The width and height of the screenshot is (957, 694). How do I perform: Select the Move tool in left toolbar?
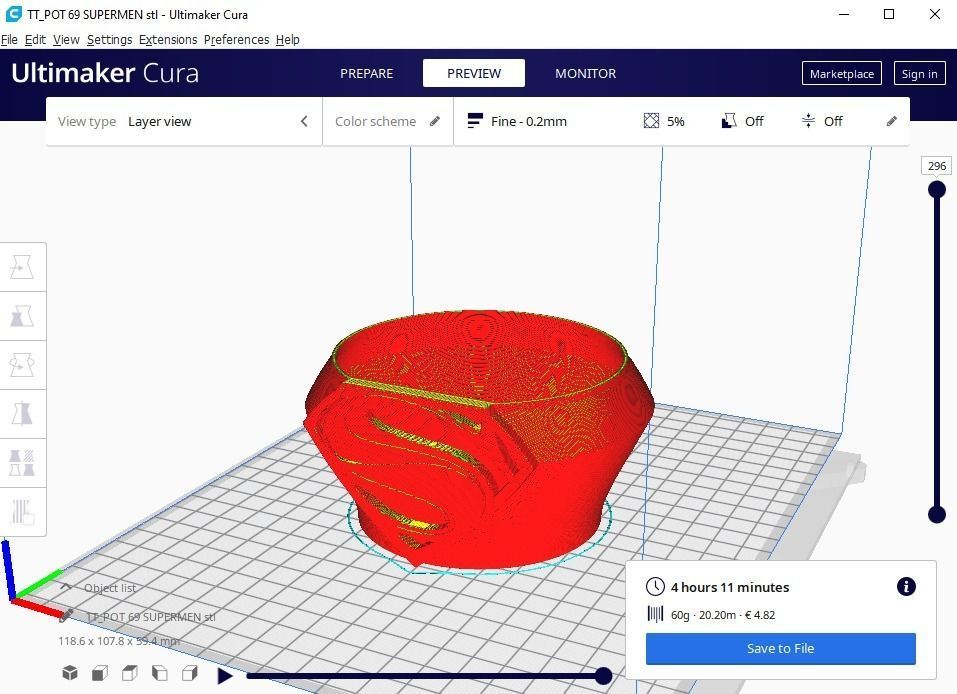(23, 267)
